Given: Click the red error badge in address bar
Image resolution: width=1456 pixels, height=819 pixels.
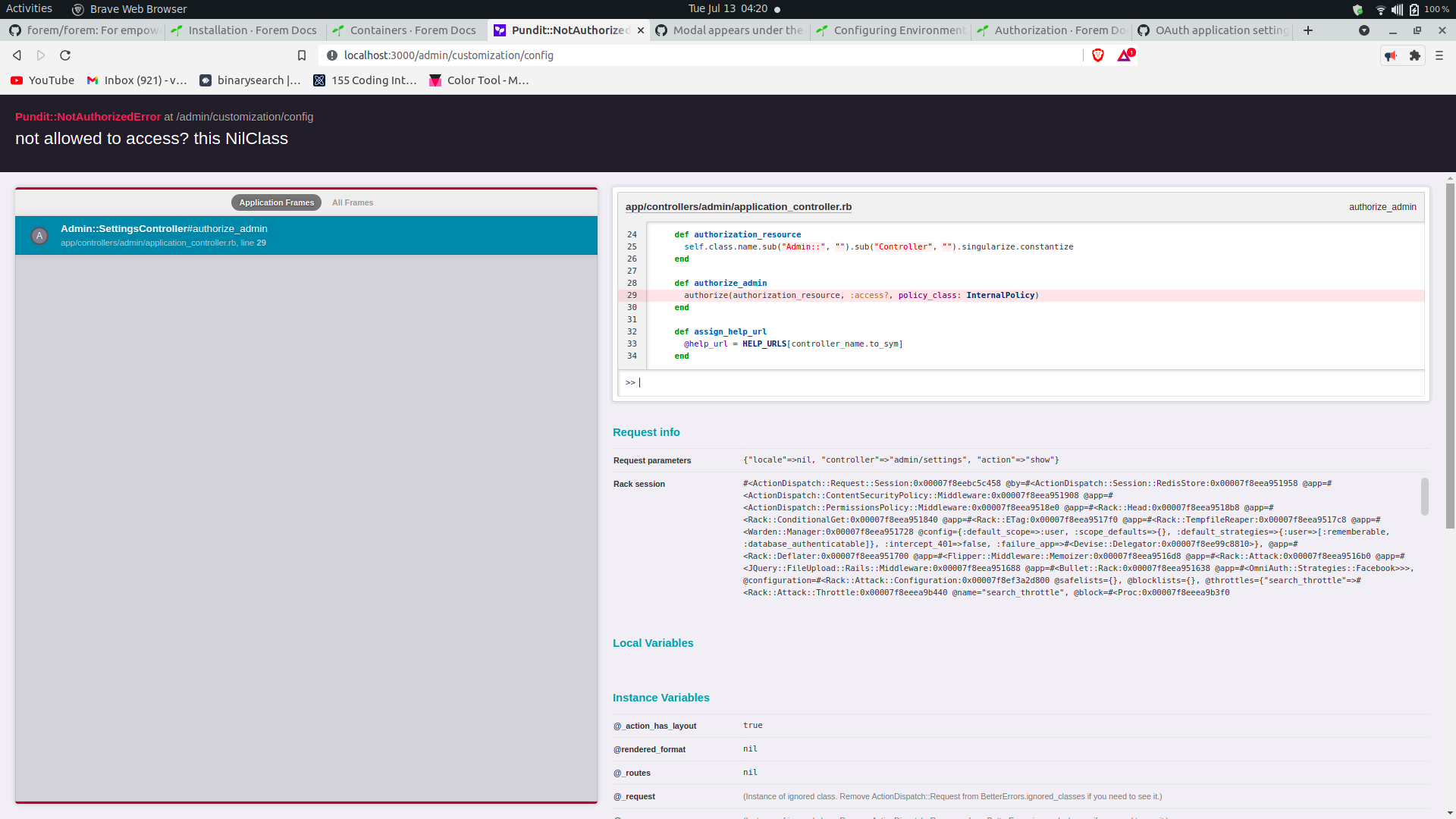Looking at the screenshot, I should pyautogui.click(x=1125, y=55).
